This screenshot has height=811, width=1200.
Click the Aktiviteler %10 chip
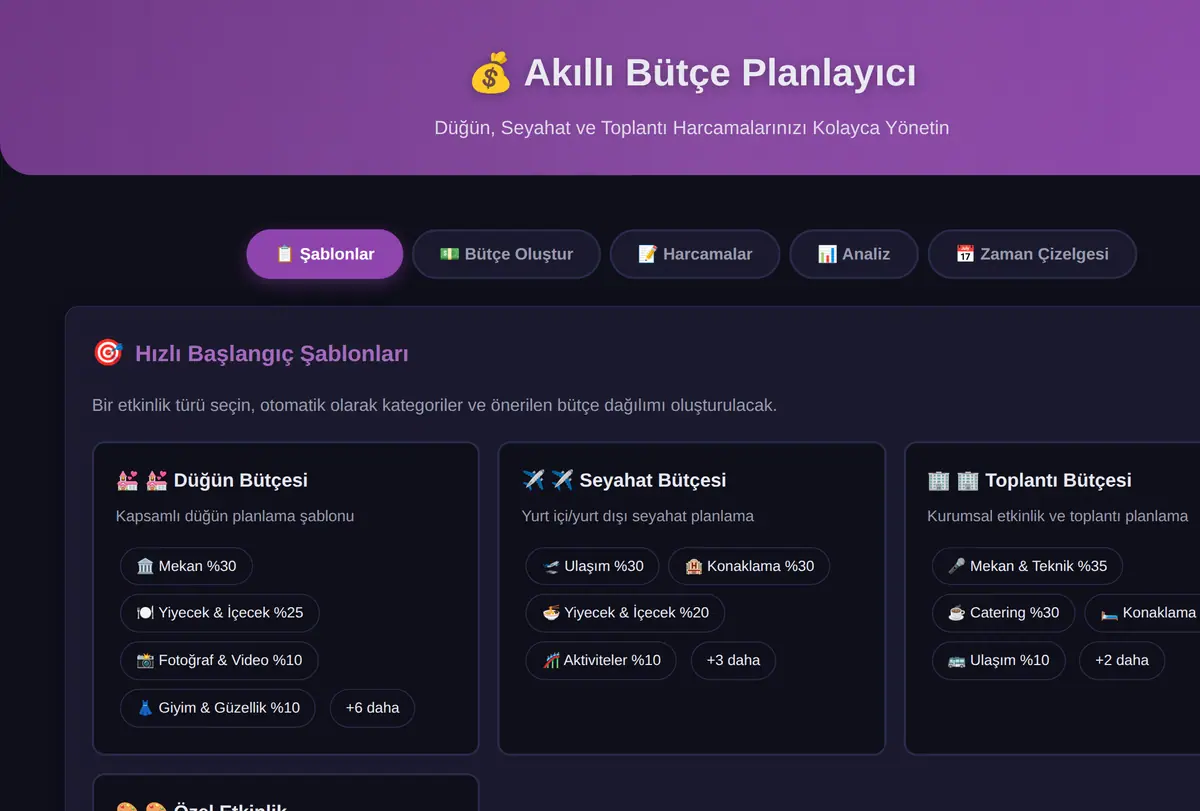(601, 660)
